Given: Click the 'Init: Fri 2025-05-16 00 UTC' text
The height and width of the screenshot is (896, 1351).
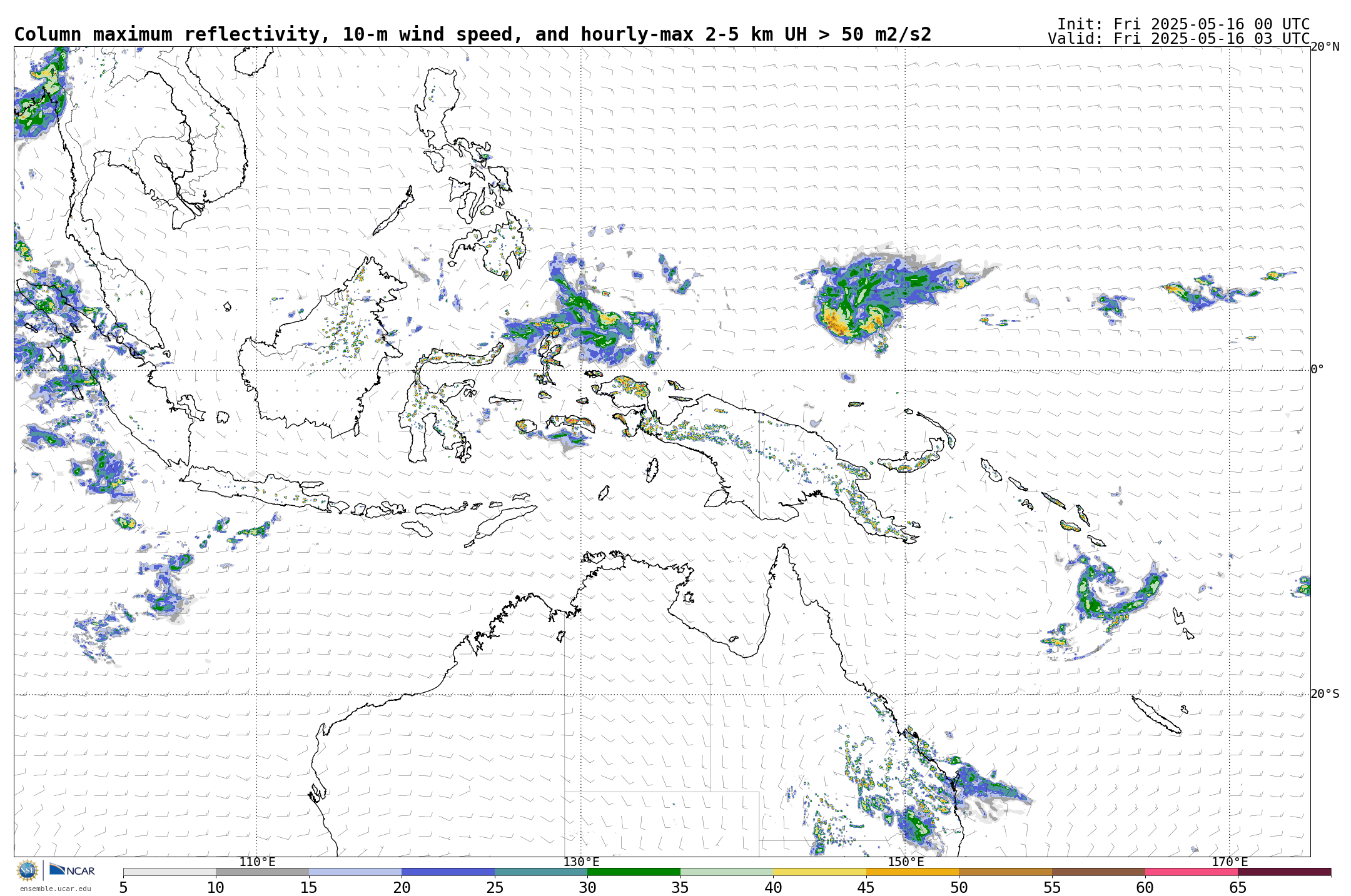Looking at the screenshot, I should (1183, 24).
